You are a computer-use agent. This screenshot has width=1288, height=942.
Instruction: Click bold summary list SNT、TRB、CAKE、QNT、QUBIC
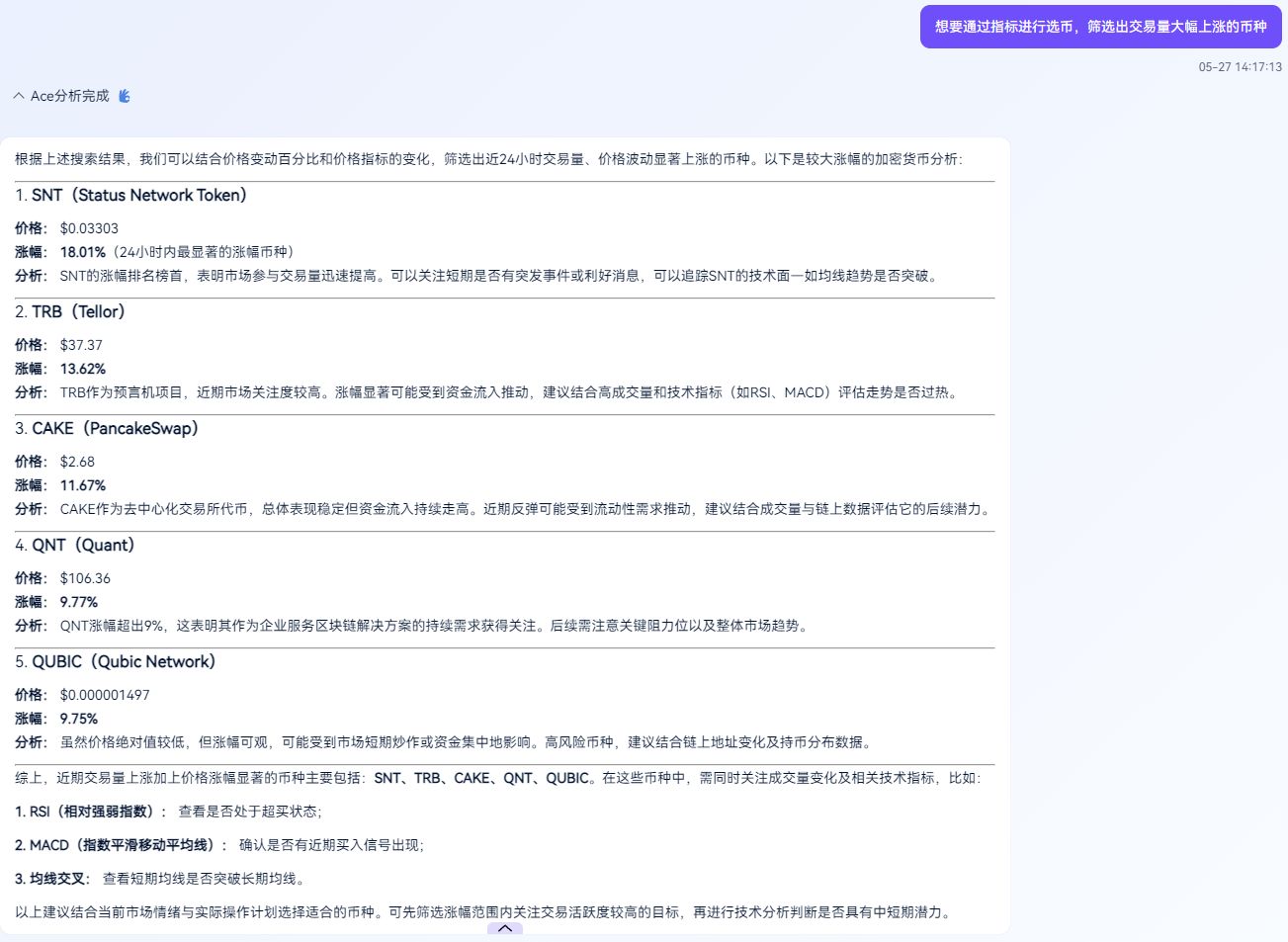481,778
